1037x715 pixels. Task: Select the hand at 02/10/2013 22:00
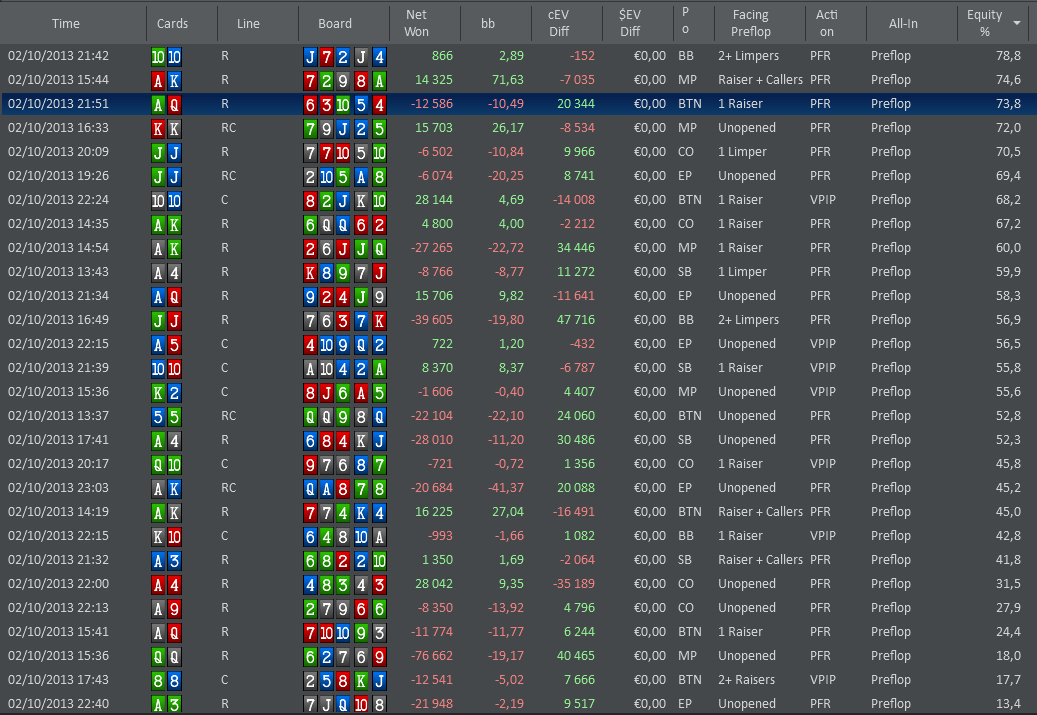pyautogui.click(x=518, y=583)
